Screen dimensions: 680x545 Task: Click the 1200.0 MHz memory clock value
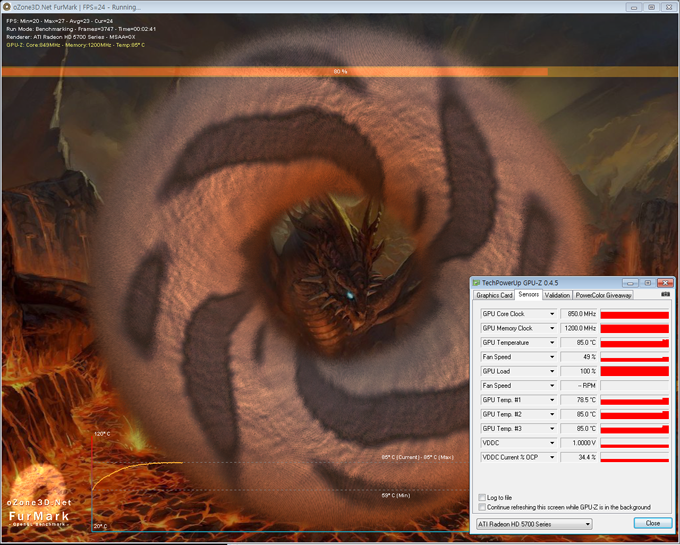tap(579, 328)
